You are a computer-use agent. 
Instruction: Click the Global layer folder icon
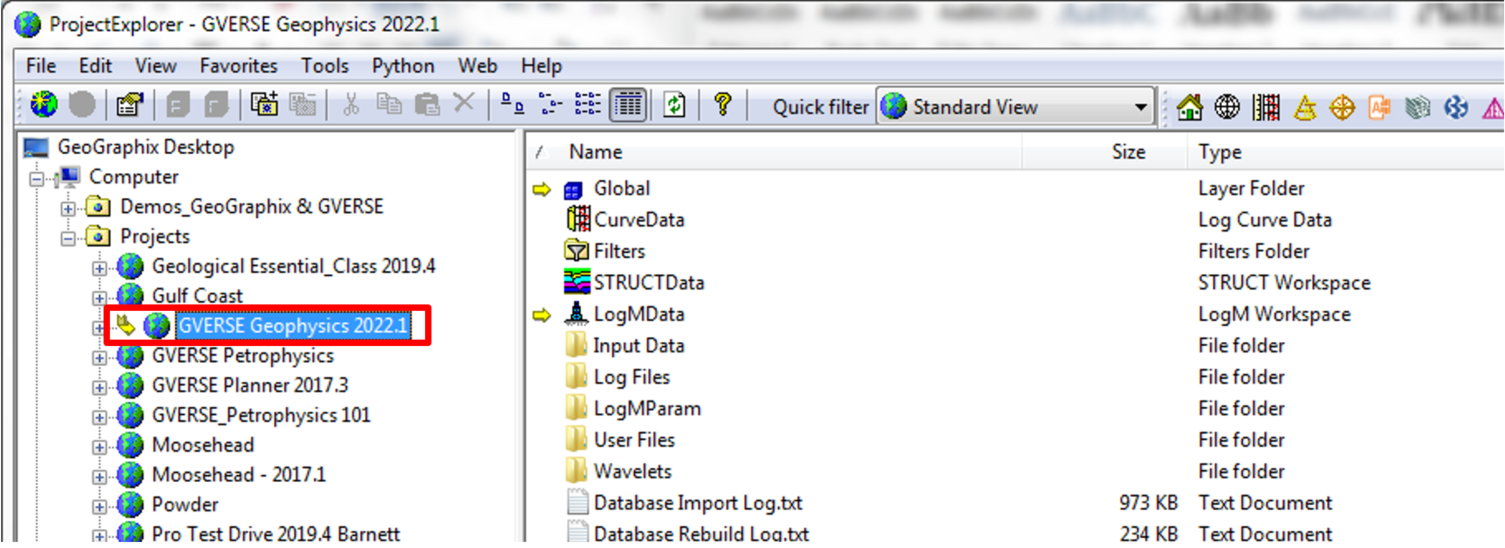(573, 189)
